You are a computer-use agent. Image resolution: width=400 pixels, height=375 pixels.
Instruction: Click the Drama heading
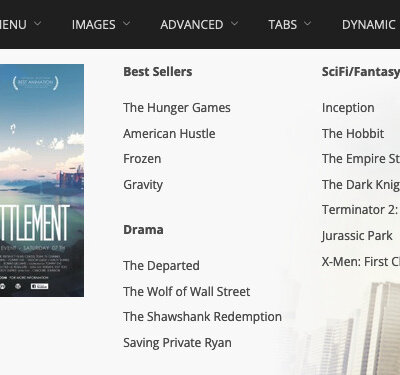(143, 230)
